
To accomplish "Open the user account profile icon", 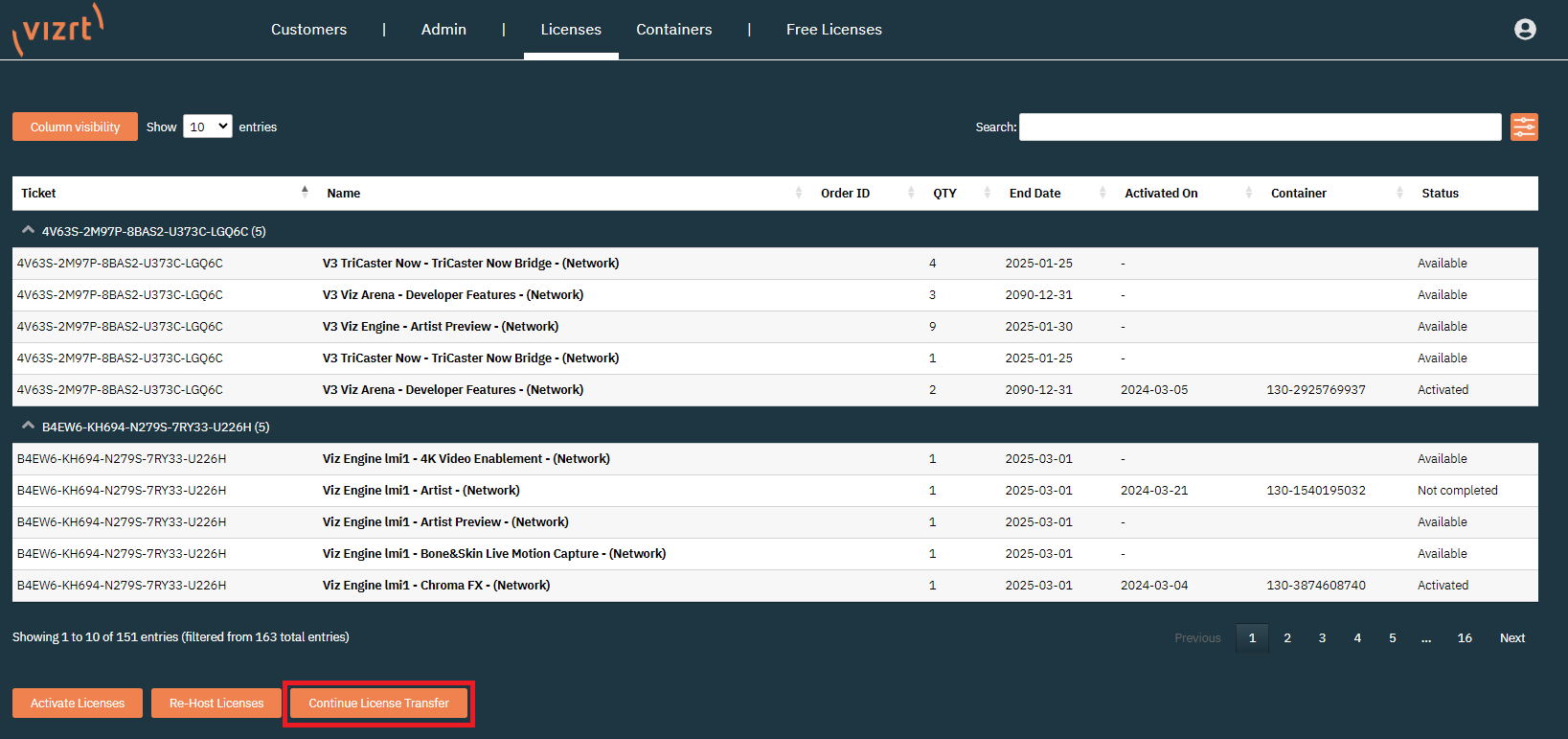I will point(1525,30).
